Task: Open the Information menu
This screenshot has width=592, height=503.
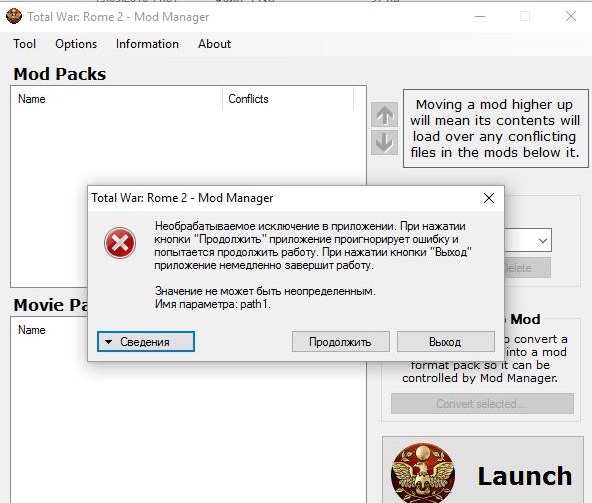Action: tap(147, 44)
